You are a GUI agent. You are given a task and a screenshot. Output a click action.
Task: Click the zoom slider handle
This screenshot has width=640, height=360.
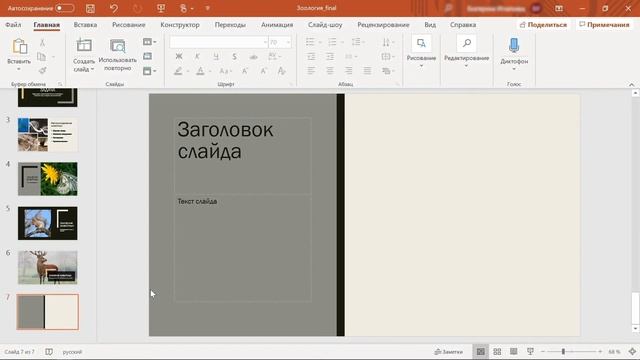pyautogui.click(x=563, y=352)
